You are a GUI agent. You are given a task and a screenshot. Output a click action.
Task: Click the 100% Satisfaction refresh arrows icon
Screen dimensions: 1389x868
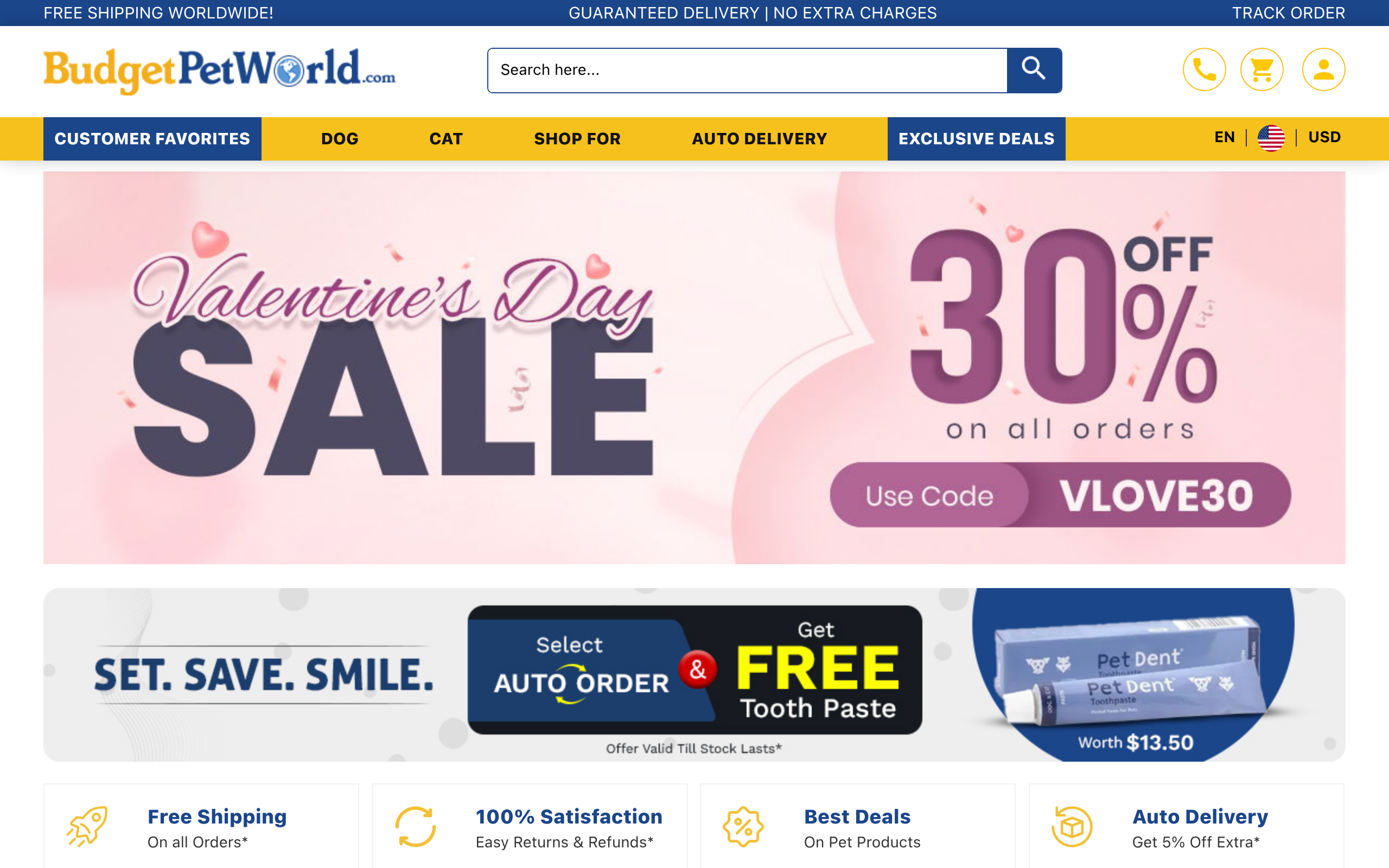point(416,827)
